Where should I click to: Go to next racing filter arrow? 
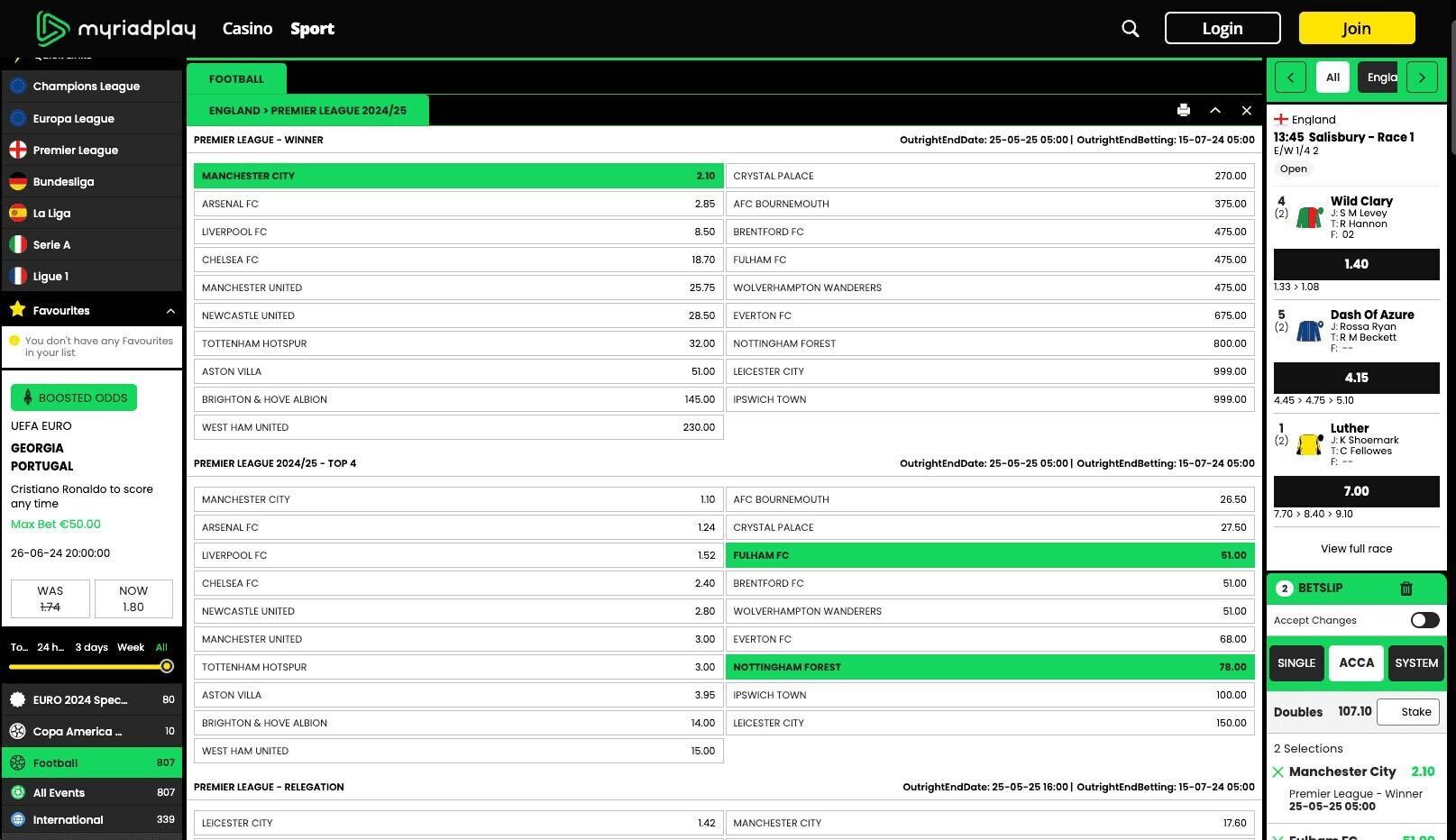[x=1422, y=78]
